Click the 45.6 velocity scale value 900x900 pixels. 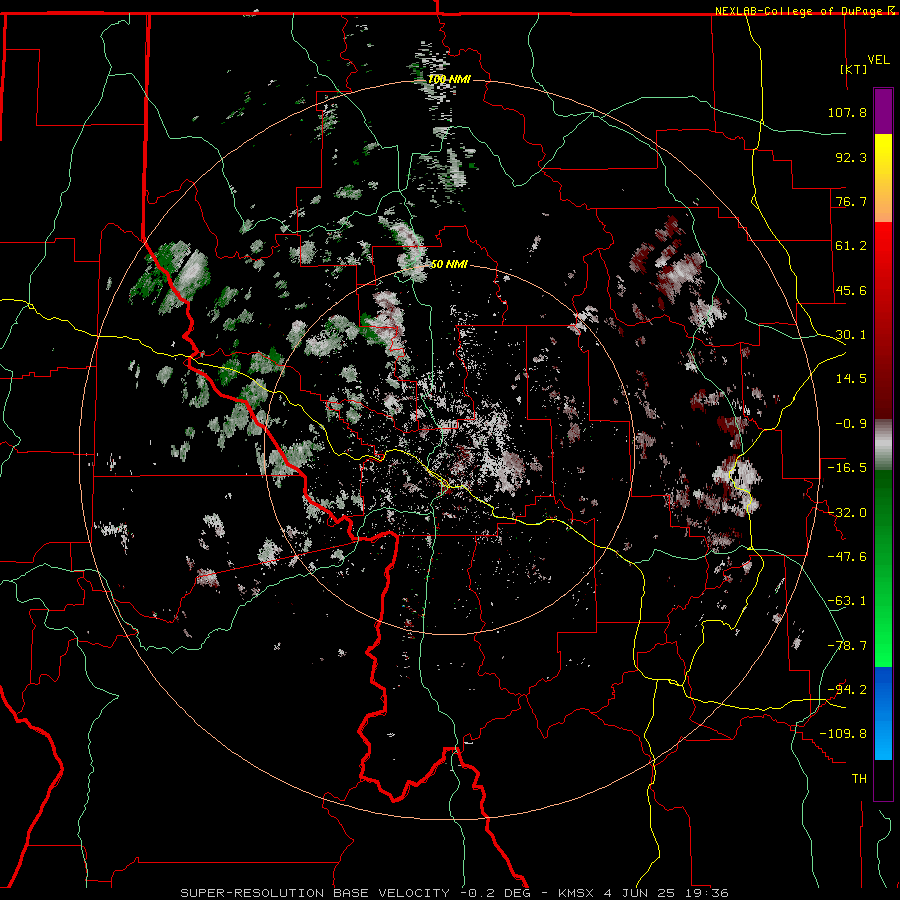point(851,290)
